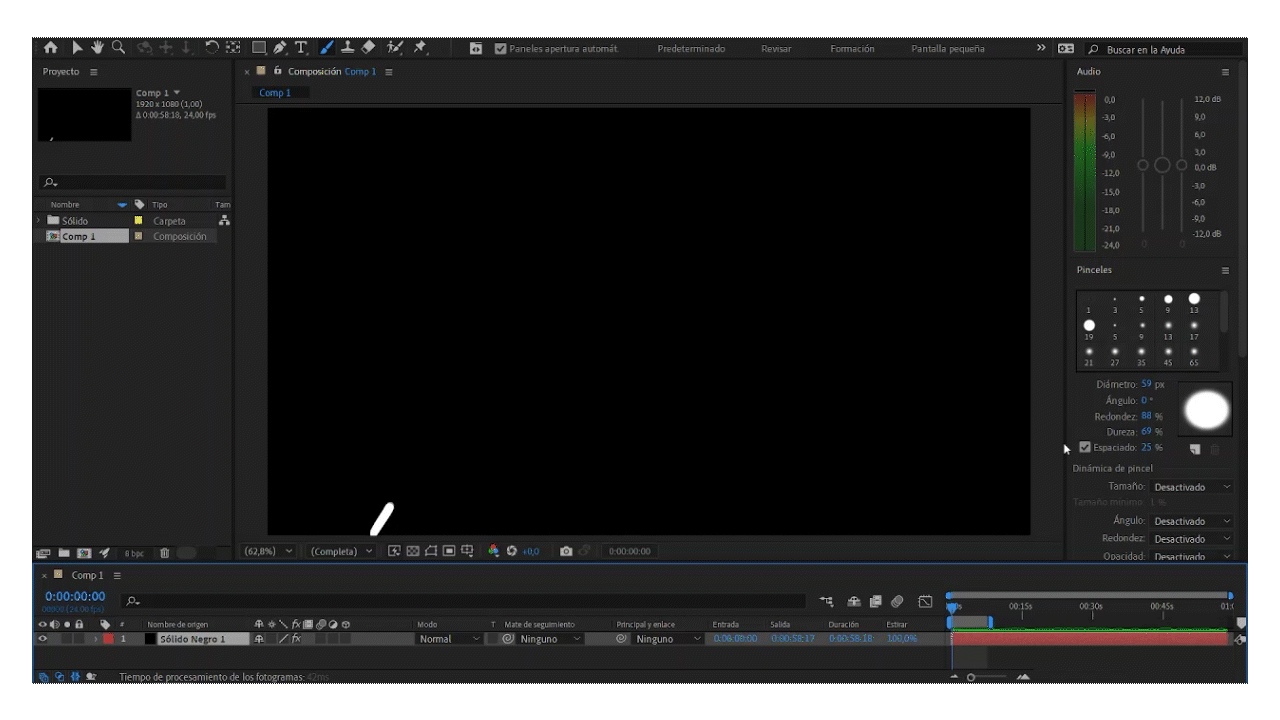Open the Normal blending mode dropdown
The height and width of the screenshot is (720, 1280).
coord(449,638)
